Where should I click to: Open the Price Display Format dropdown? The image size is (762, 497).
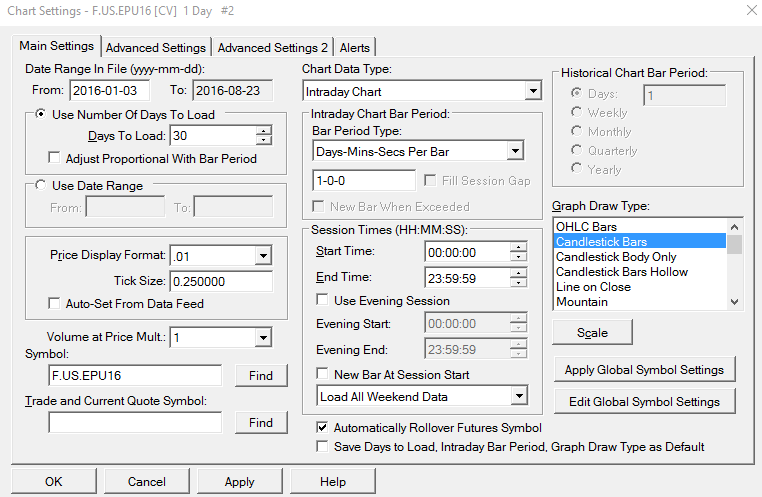(x=263, y=256)
